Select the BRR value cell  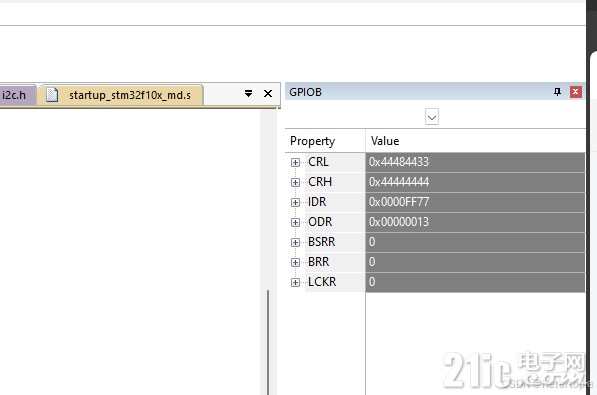tap(475, 262)
